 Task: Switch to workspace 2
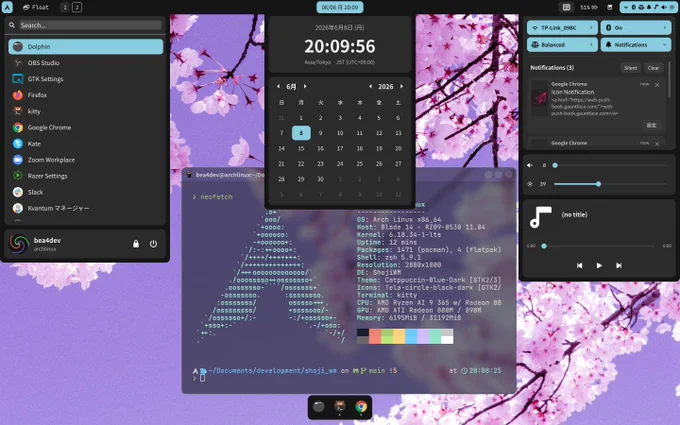[x=77, y=7]
